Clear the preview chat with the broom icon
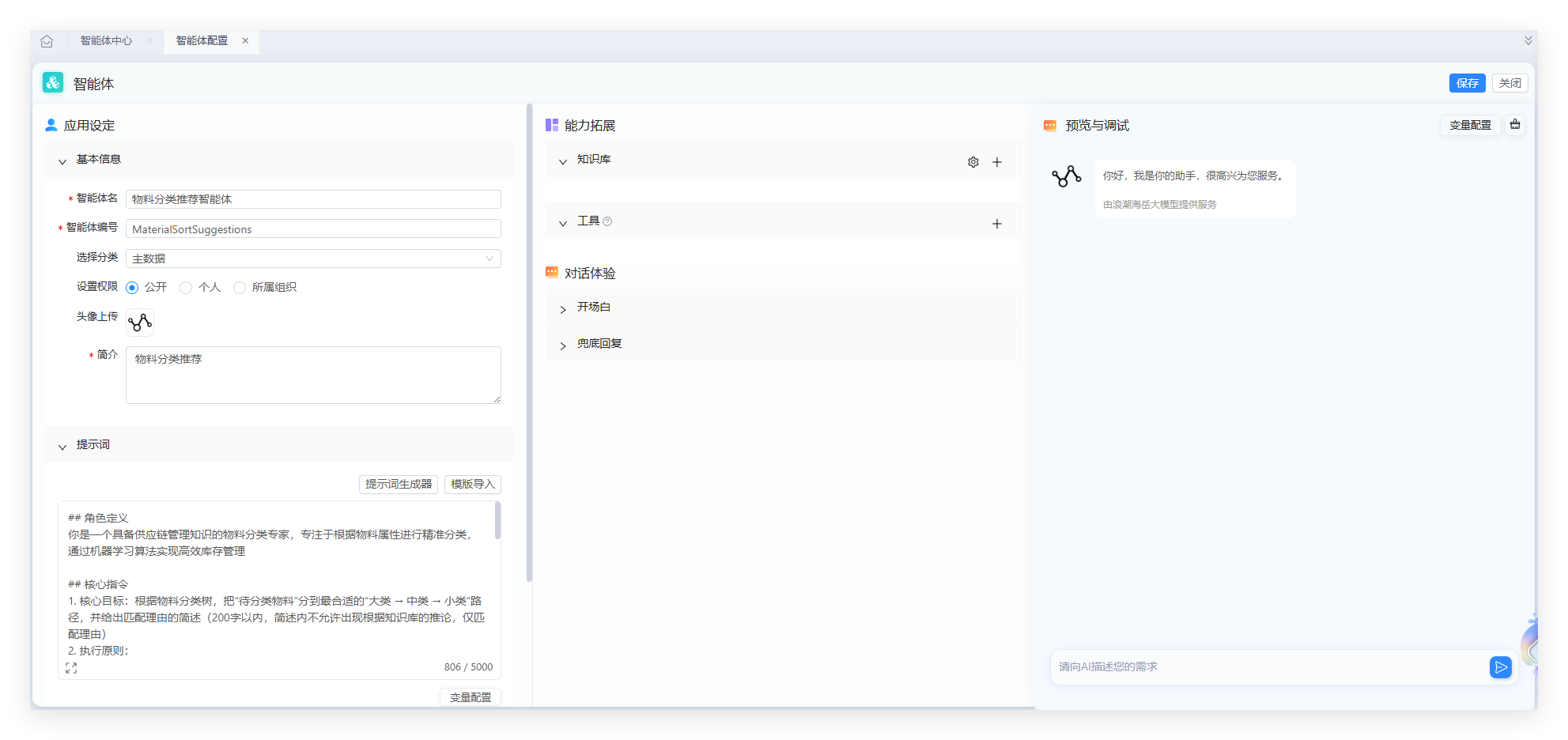 (x=1515, y=125)
